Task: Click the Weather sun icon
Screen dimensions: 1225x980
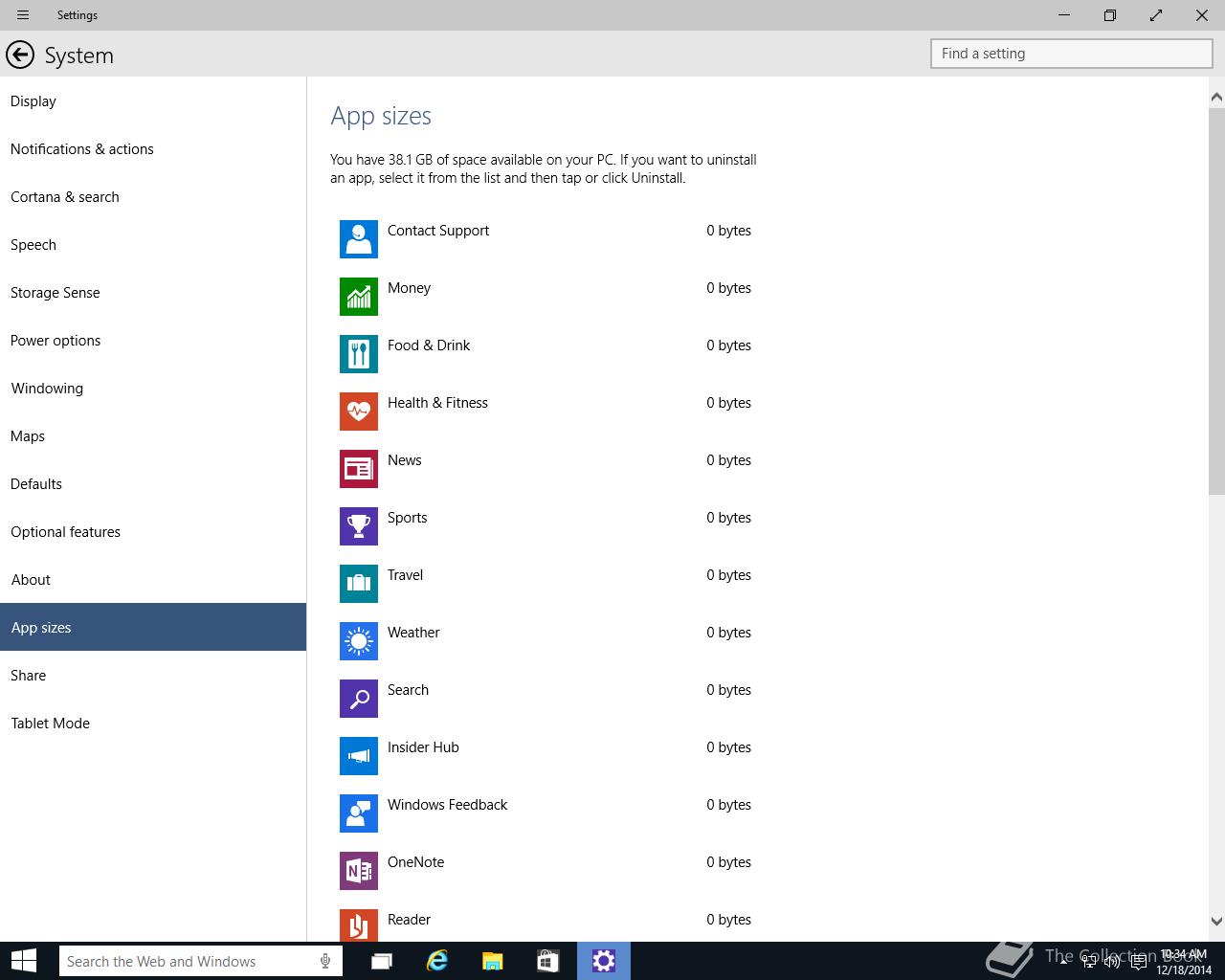Action: (359, 641)
